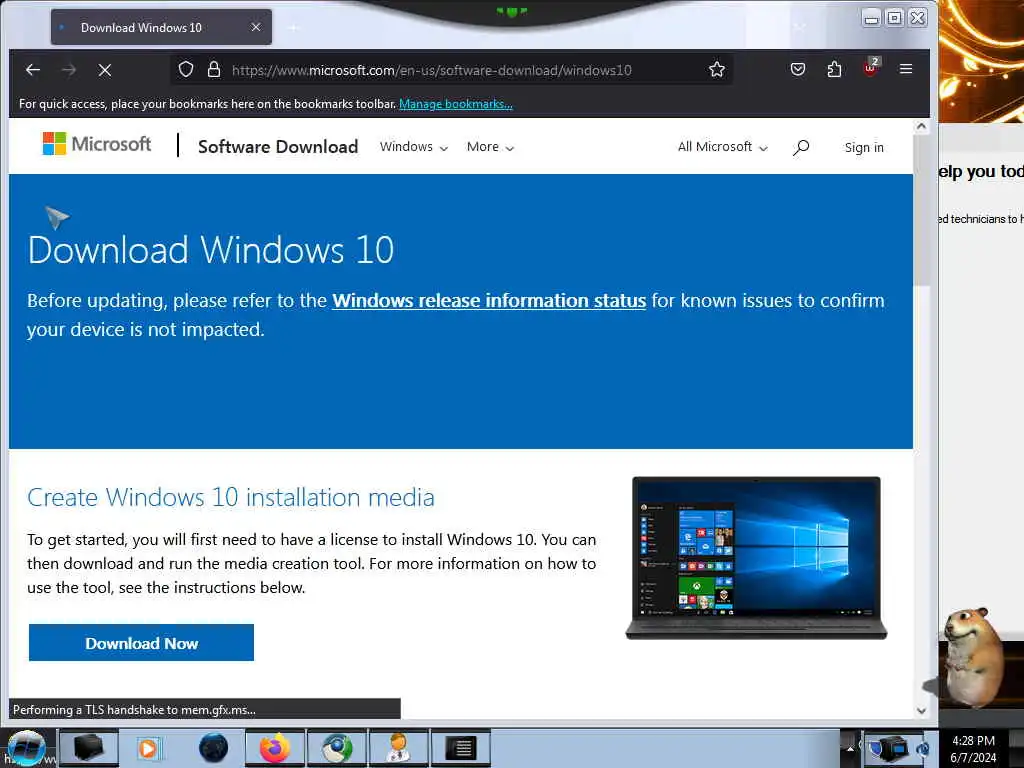1024x768 pixels.
Task: Click the vertical scrollbar thumb
Action: click(x=921, y=210)
